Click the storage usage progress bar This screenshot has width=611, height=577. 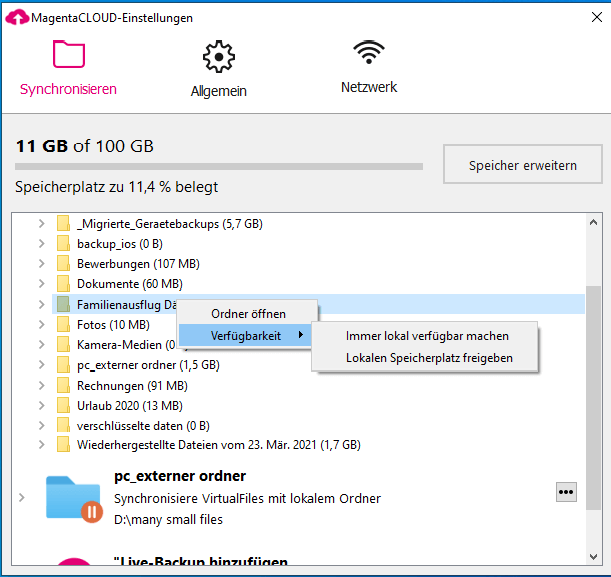tap(219, 166)
